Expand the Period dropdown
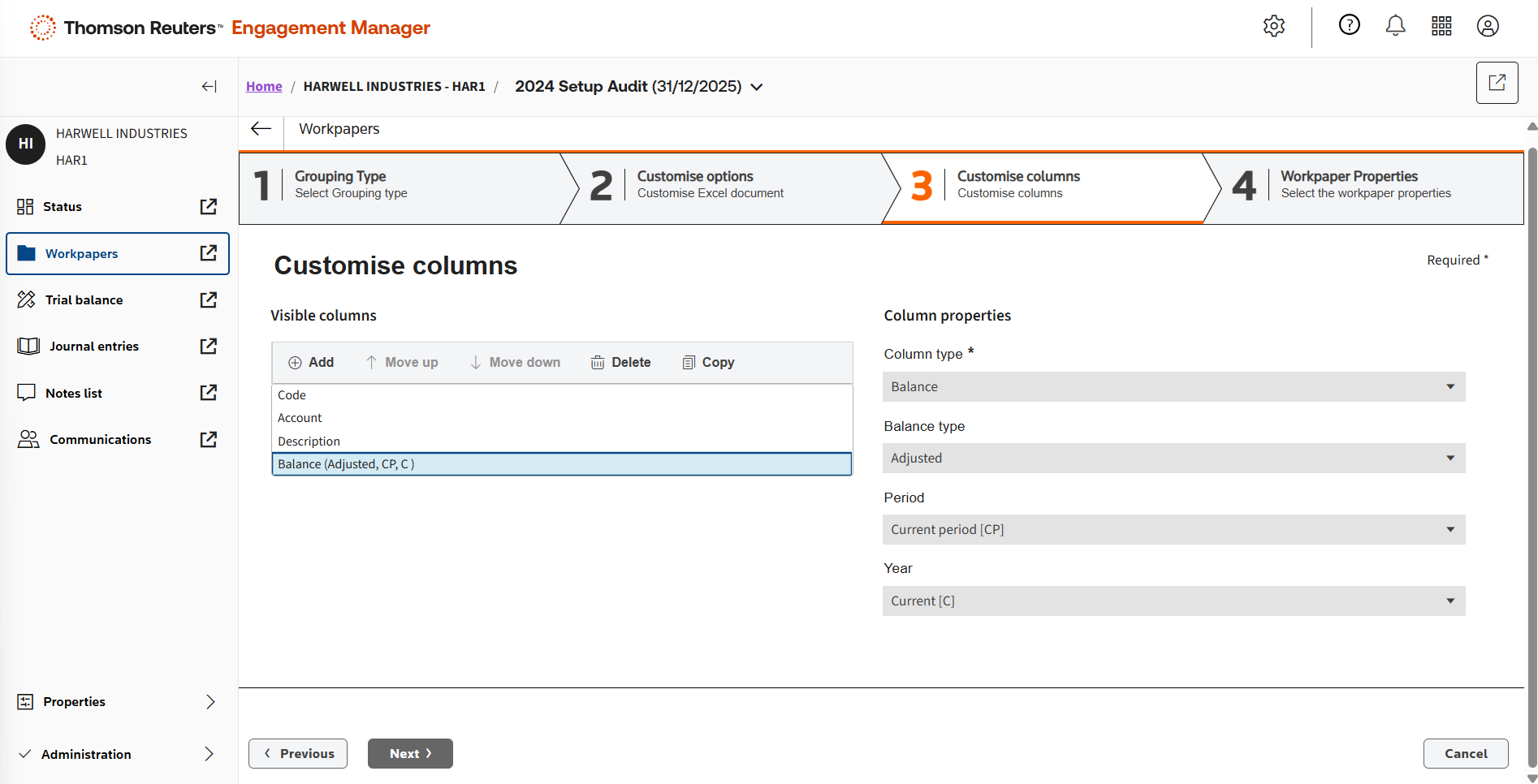1538x784 pixels. tap(1173, 530)
